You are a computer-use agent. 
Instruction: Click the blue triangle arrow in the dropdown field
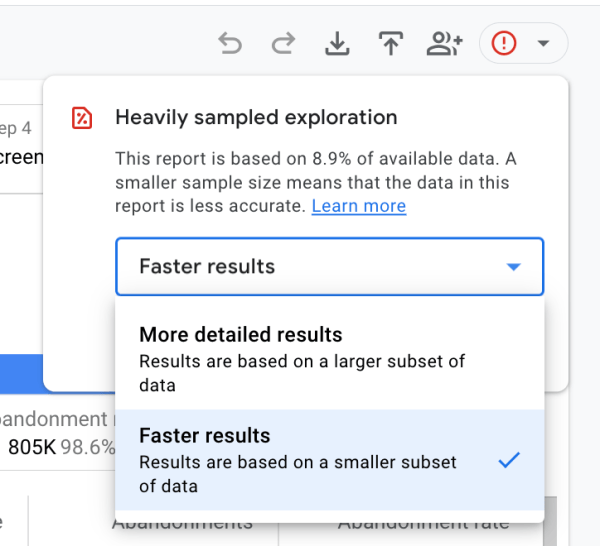pos(514,267)
